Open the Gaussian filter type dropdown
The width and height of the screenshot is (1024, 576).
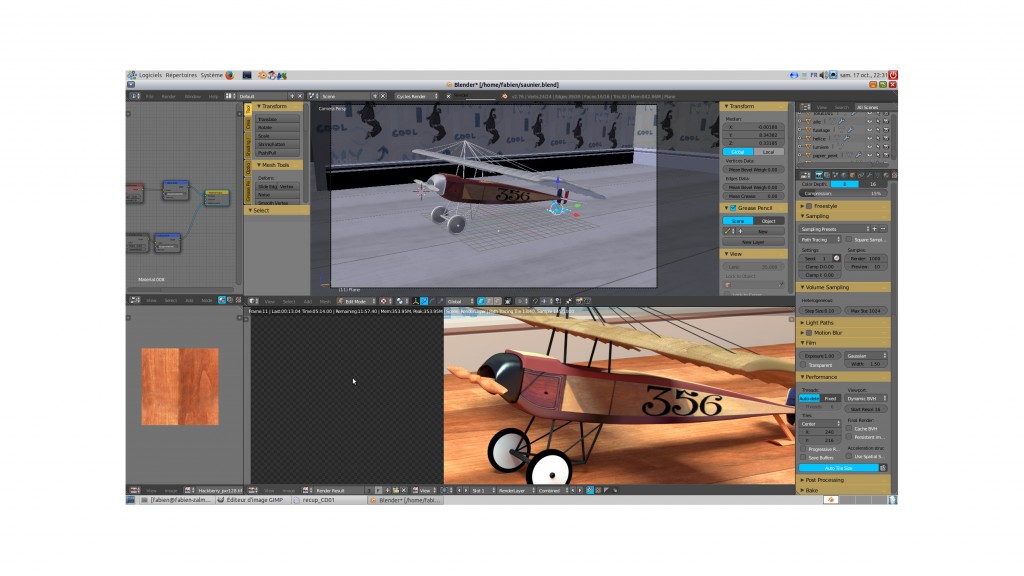866,355
